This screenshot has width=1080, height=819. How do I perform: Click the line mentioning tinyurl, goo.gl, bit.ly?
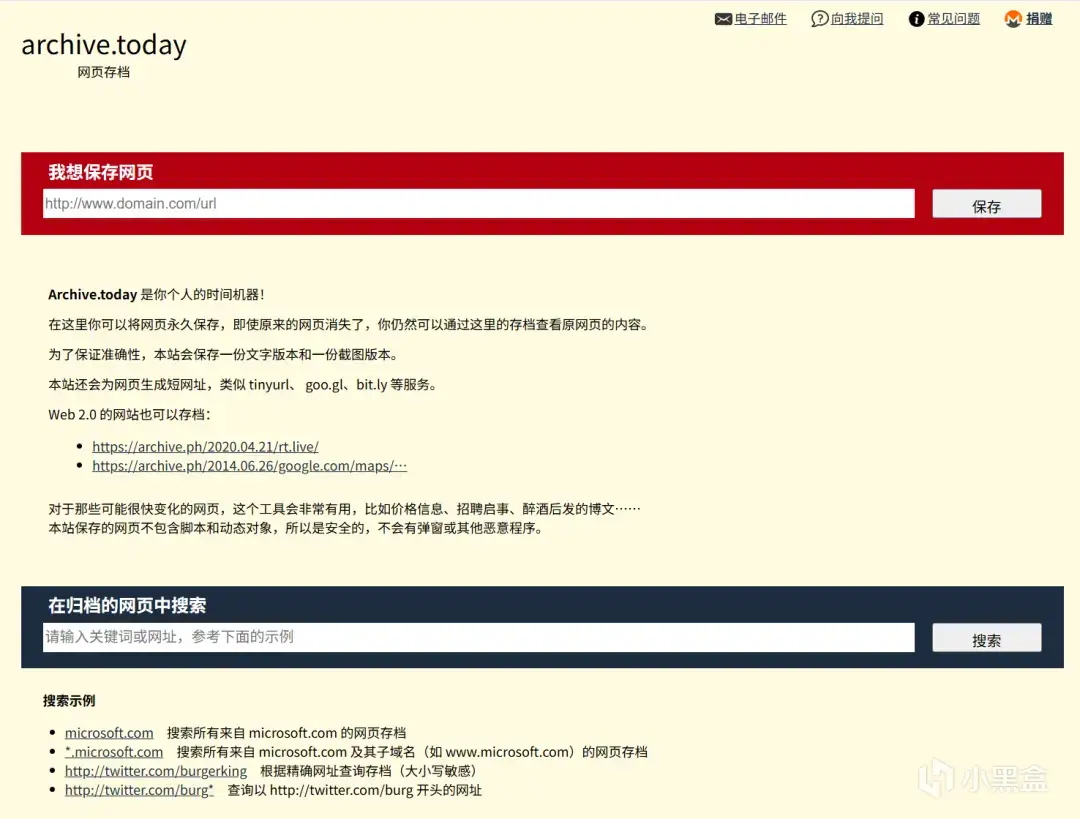(x=244, y=385)
